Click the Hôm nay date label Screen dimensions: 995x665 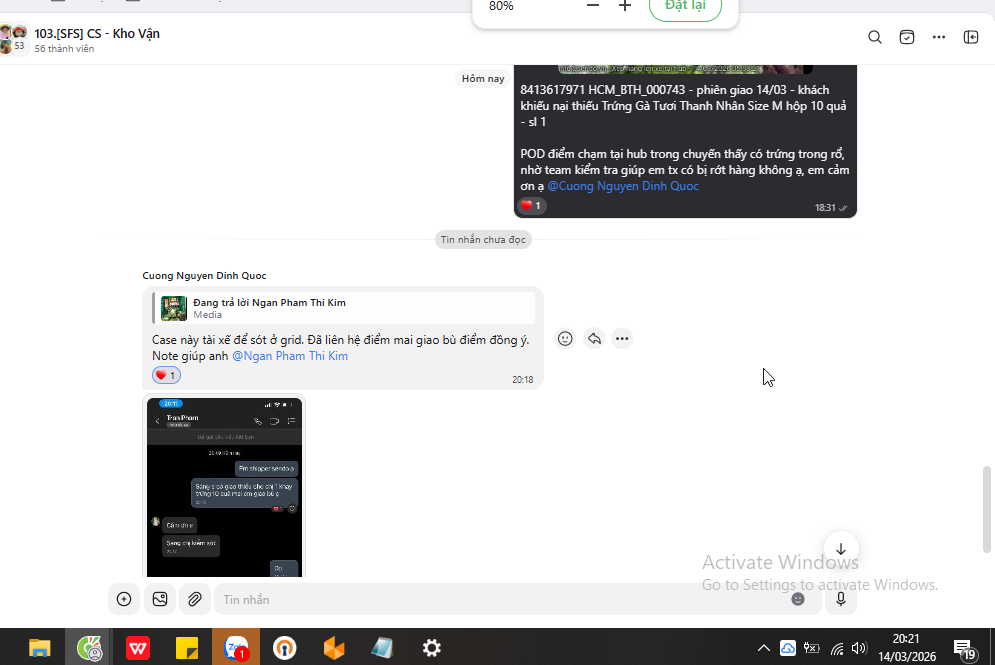click(x=483, y=79)
